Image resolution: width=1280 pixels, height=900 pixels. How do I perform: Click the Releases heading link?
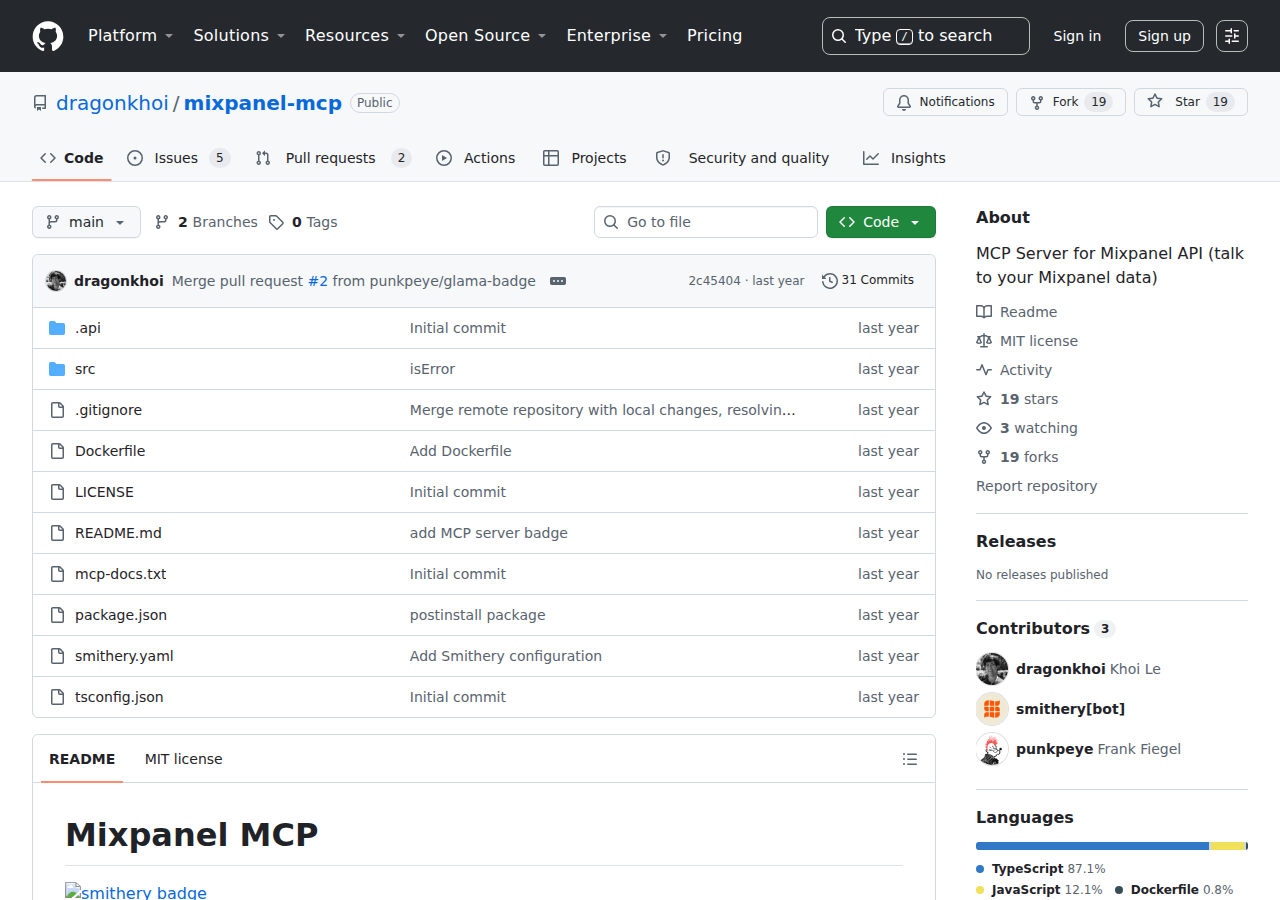point(1016,541)
